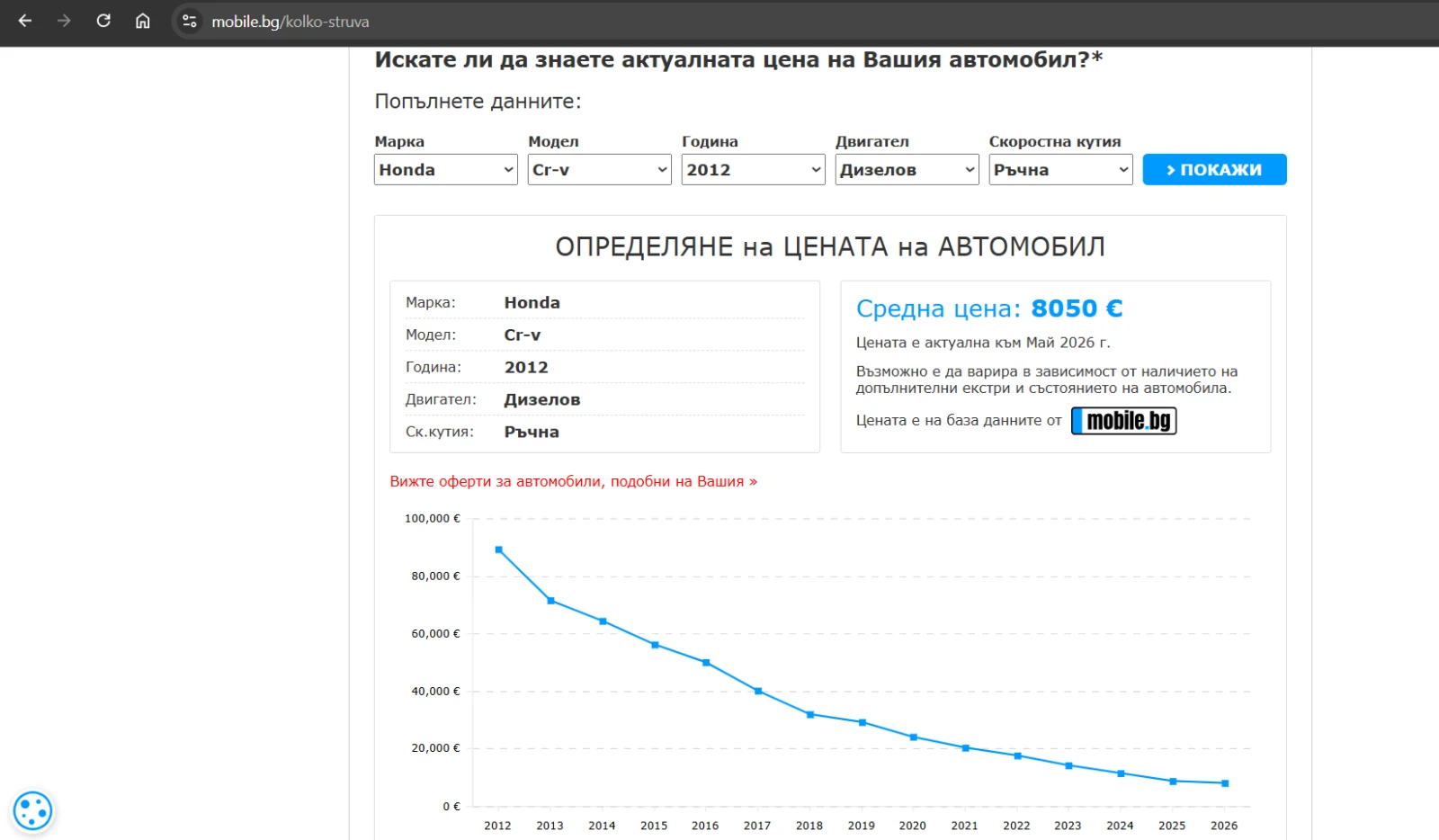Select the 2020 data point on chart
Viewport: 1439px width, 840px height.
tap(914, 737)
